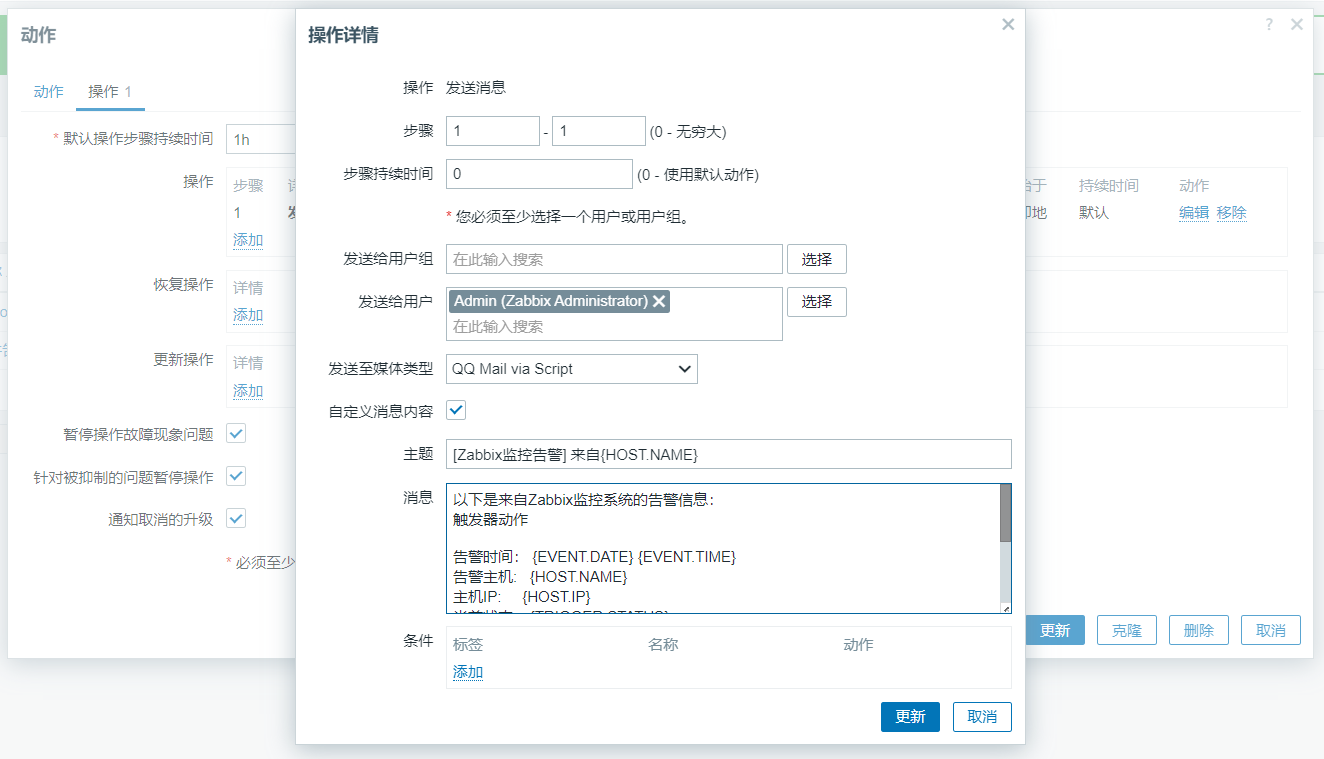
Task: Switch to 动作 tab
Action: (48, 91)
